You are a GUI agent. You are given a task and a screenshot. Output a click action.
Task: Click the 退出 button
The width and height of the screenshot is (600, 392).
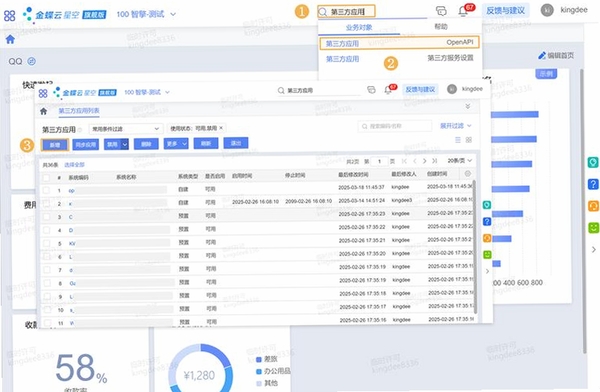coord(236,143)
